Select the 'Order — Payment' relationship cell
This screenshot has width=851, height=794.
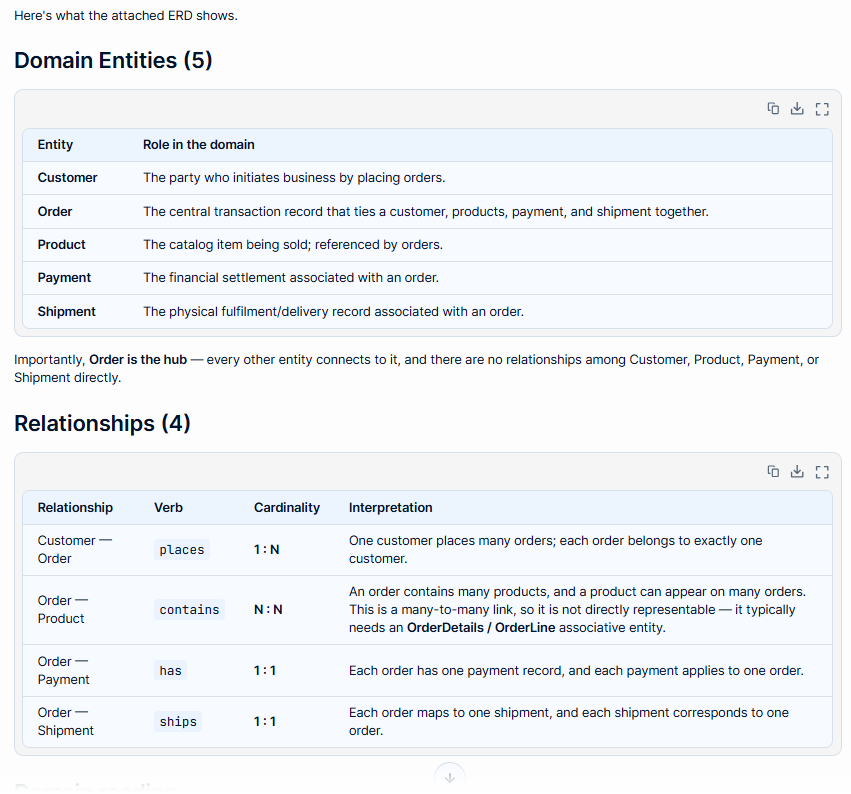pyautogui.click(x=63, y=670)
